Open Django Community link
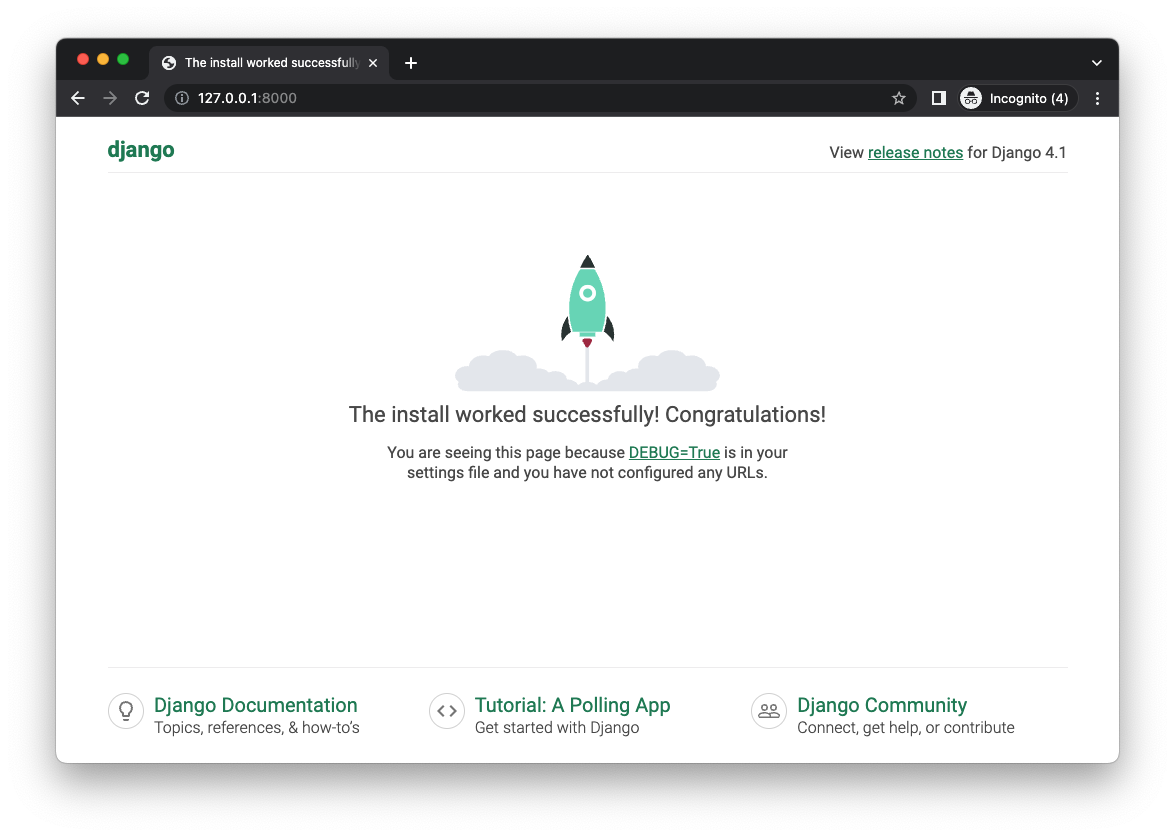1175x837 pixels. pyautogui.click(x=882, y=705)
